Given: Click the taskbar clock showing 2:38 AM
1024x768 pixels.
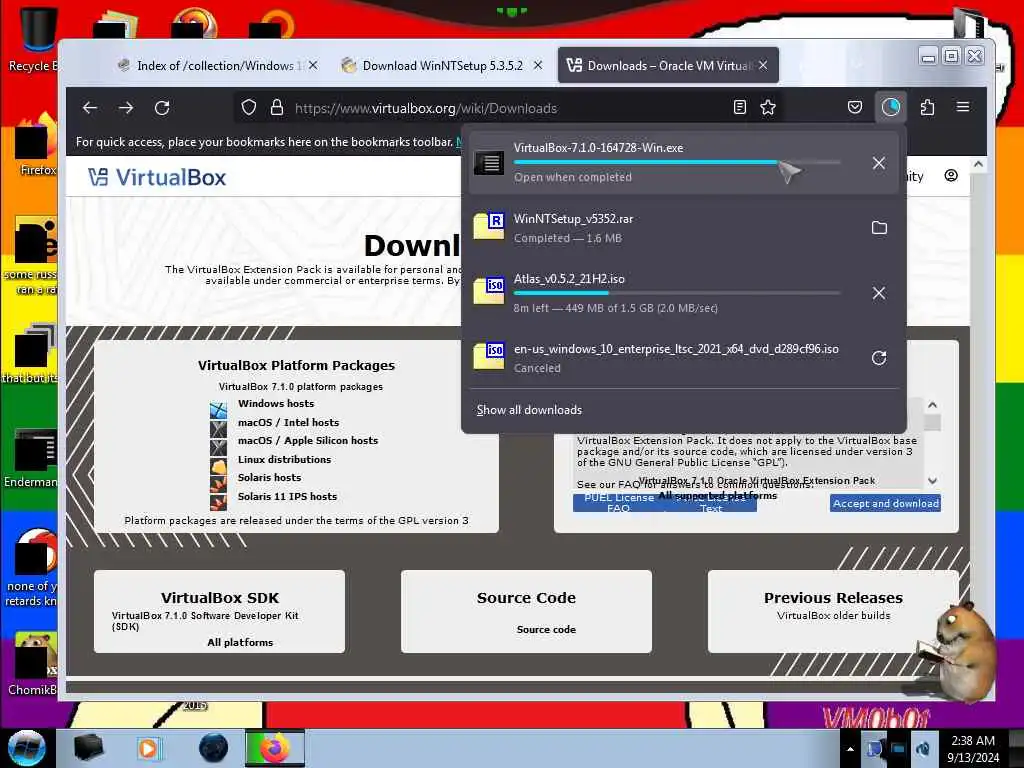Looking at the screenshot, I should (x=973, y=749).
